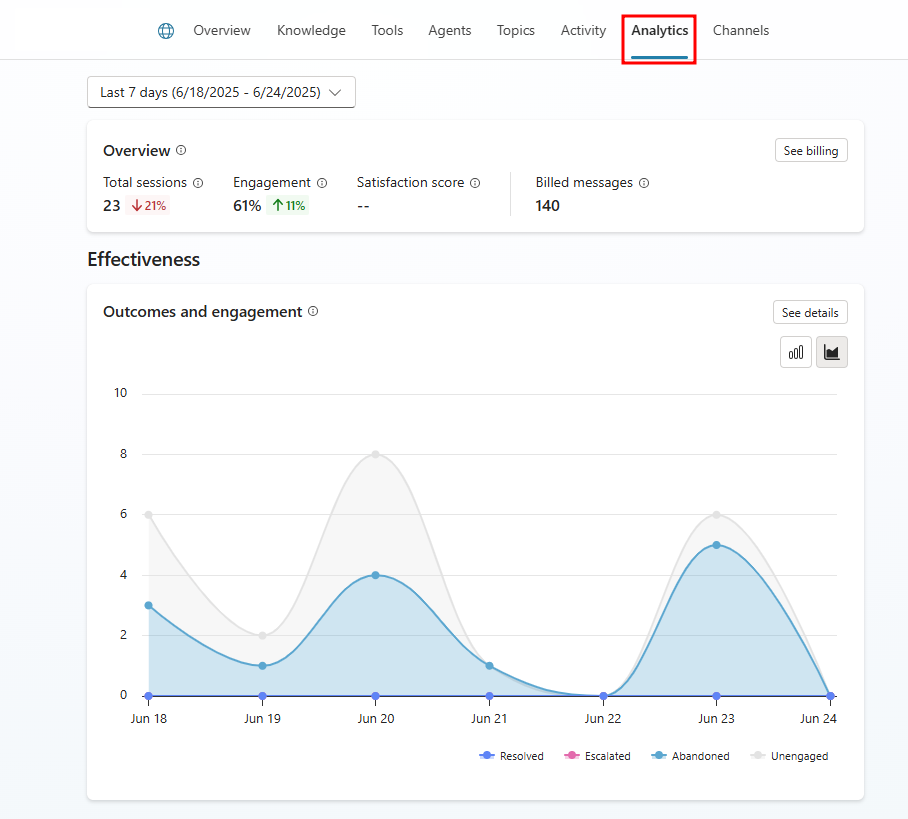
Task: Toggle the Unengaged legend series
Action: tap(789, 756)
